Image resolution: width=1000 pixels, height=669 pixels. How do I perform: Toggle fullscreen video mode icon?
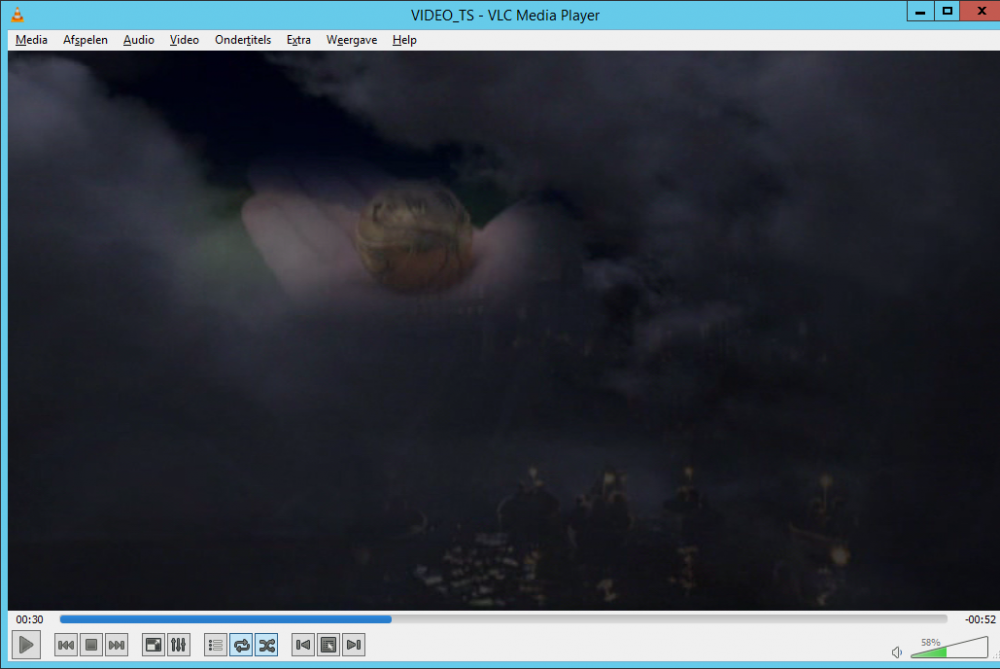pos(153,645)
